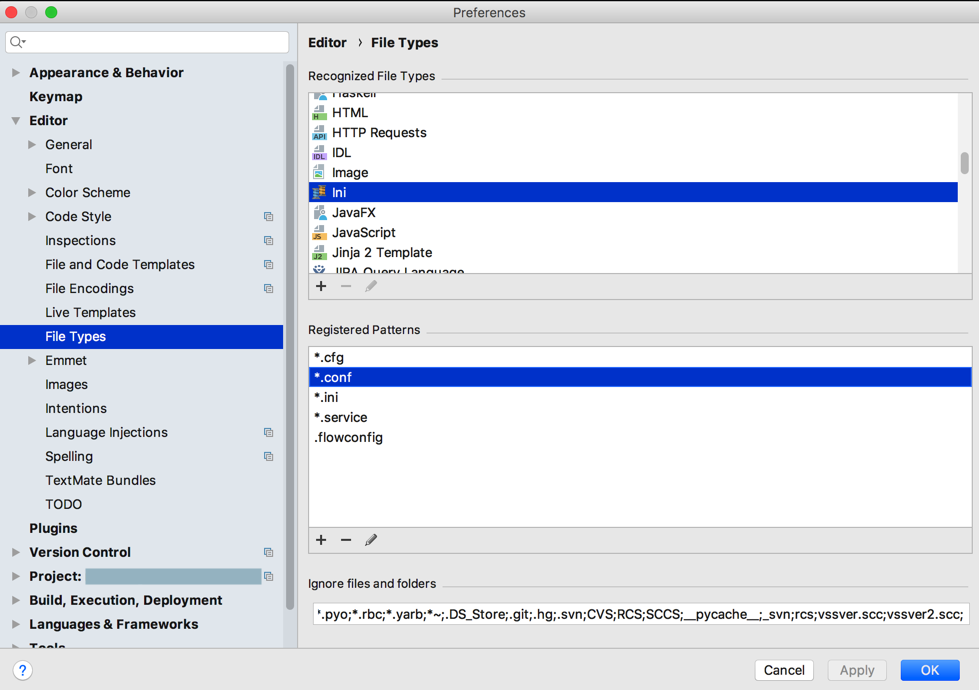
Task: Edit the selected Ini file type
Action: pos(371,287)
